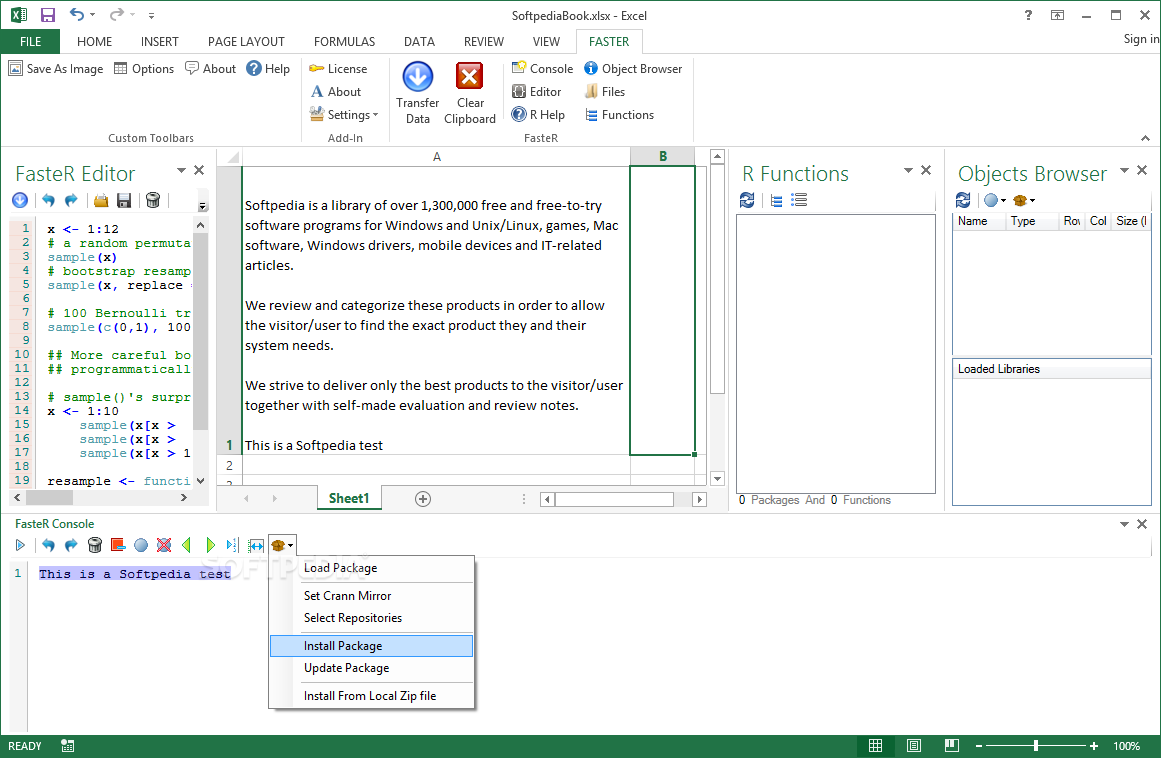Click the tree view icon in R Functions
This screenshot has width=1161, height=758.
pos(776,200)
